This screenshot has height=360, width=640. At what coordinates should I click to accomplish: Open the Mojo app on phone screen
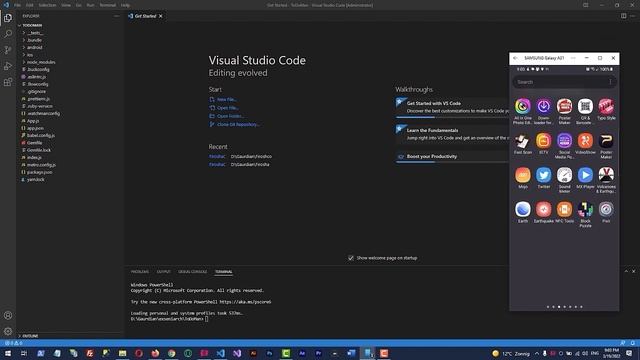[x=523, y=178]
